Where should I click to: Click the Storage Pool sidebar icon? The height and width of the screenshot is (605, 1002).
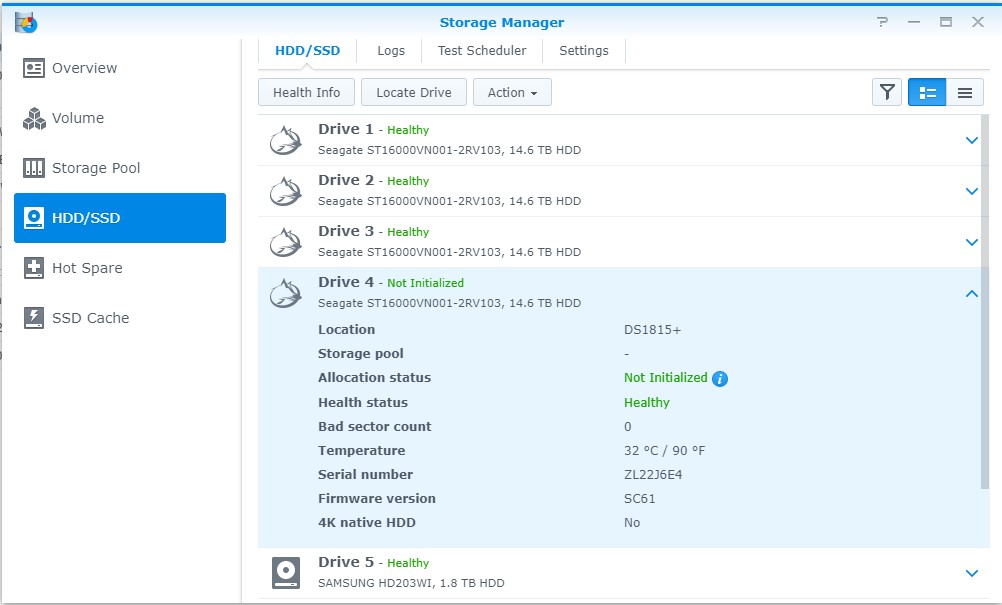(34, 168)
